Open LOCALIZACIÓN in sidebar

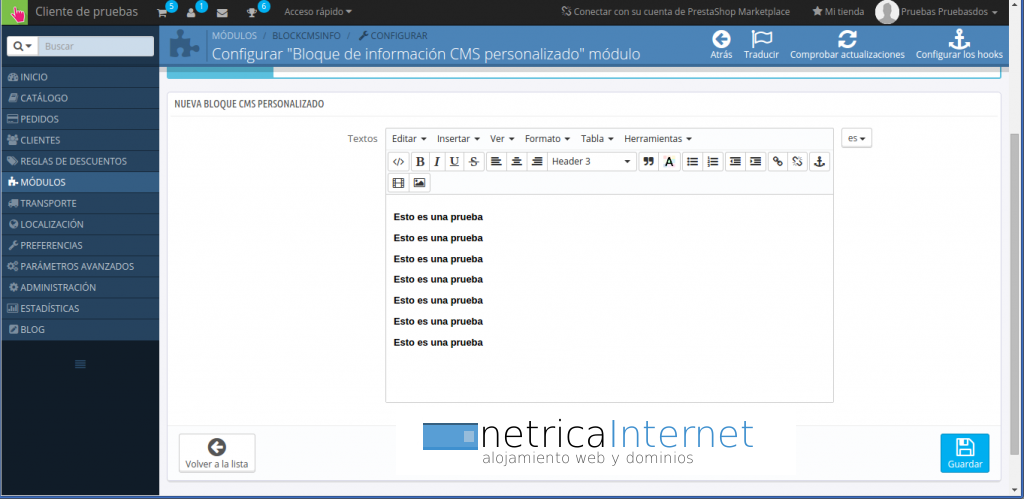click(x=80, y=224)
